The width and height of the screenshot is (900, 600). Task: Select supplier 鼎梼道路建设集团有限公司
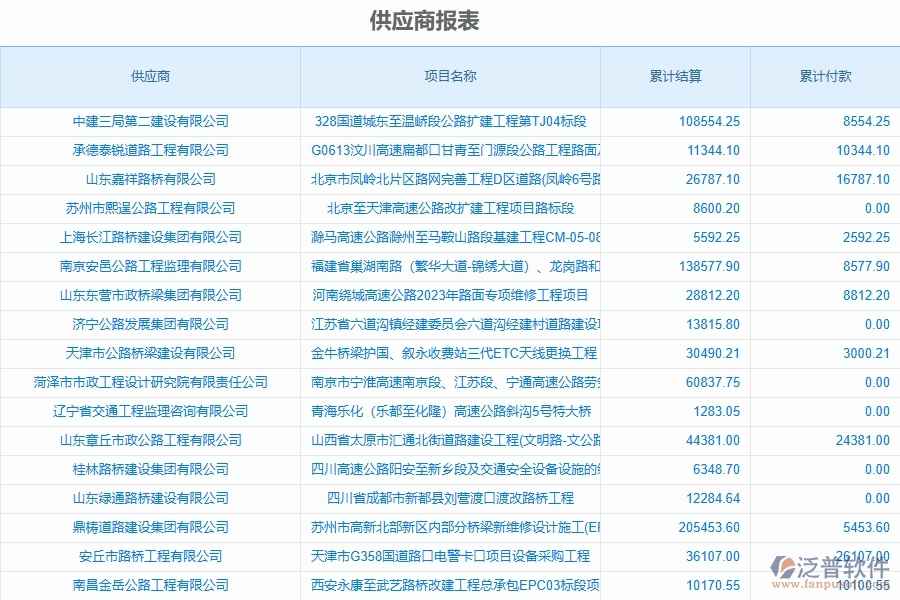(x=150, y=527)
